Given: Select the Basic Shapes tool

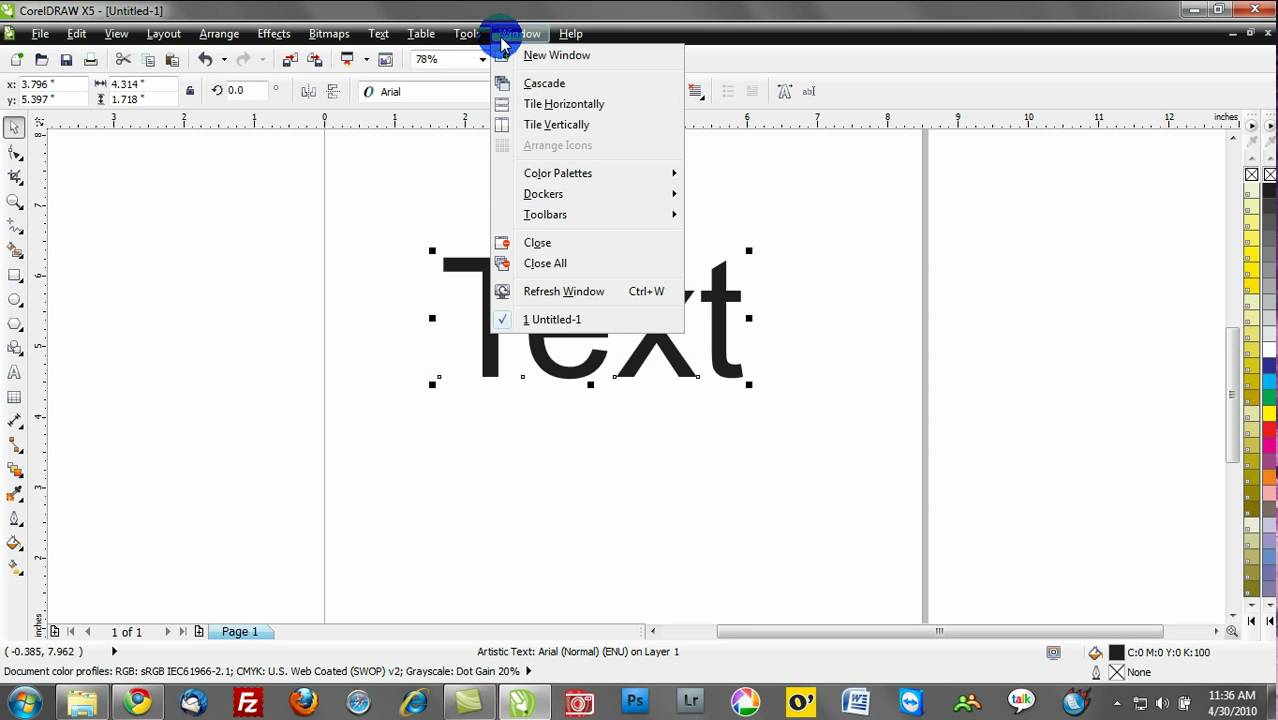Looking at the screenshot, I should coord(14,348).
